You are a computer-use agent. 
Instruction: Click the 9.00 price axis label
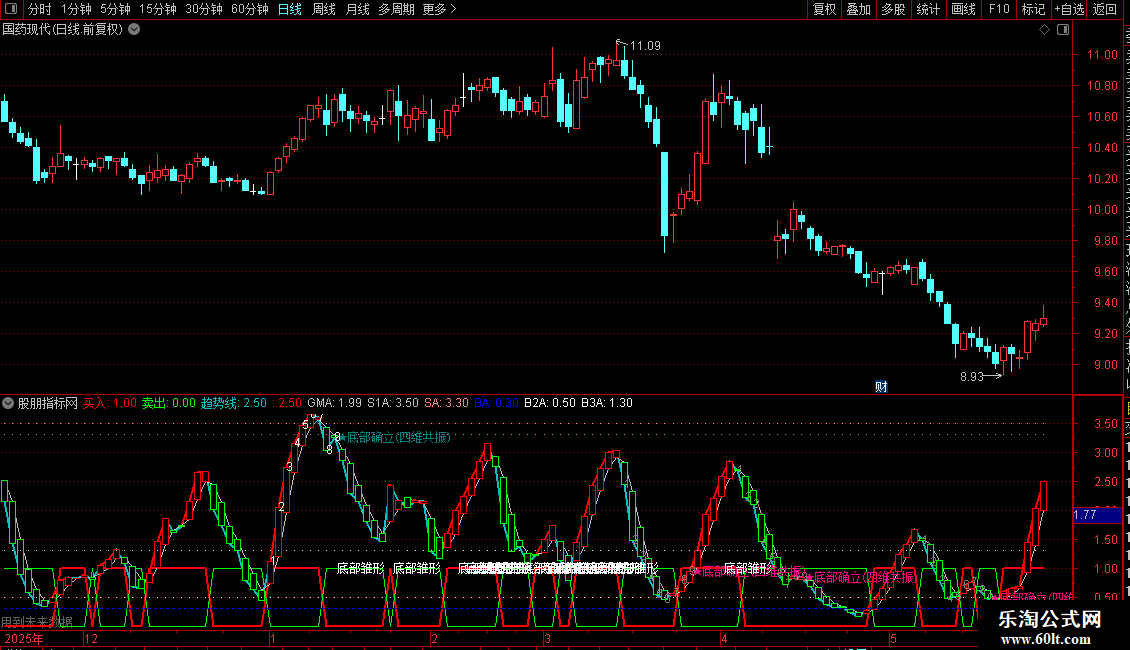tap(1105, 365)
